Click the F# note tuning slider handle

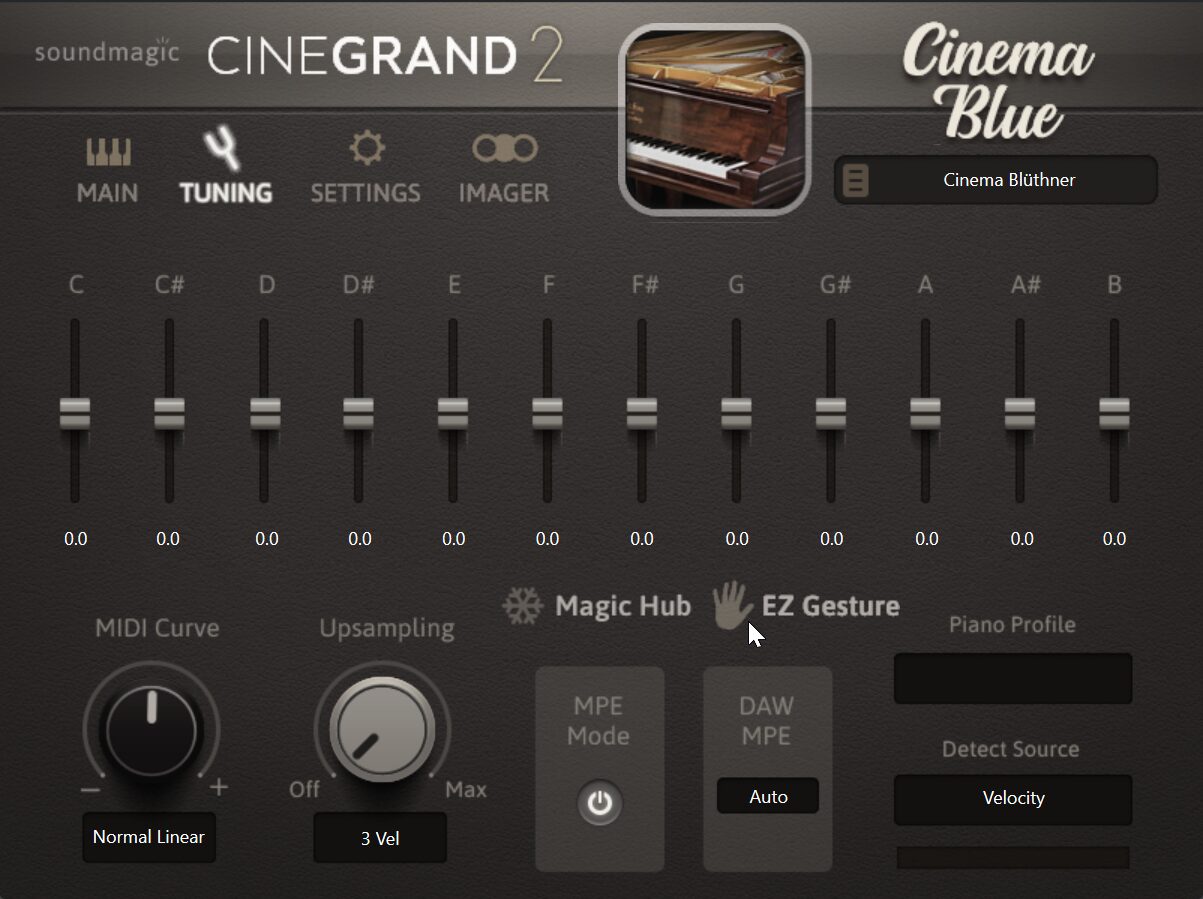[642, 413]
